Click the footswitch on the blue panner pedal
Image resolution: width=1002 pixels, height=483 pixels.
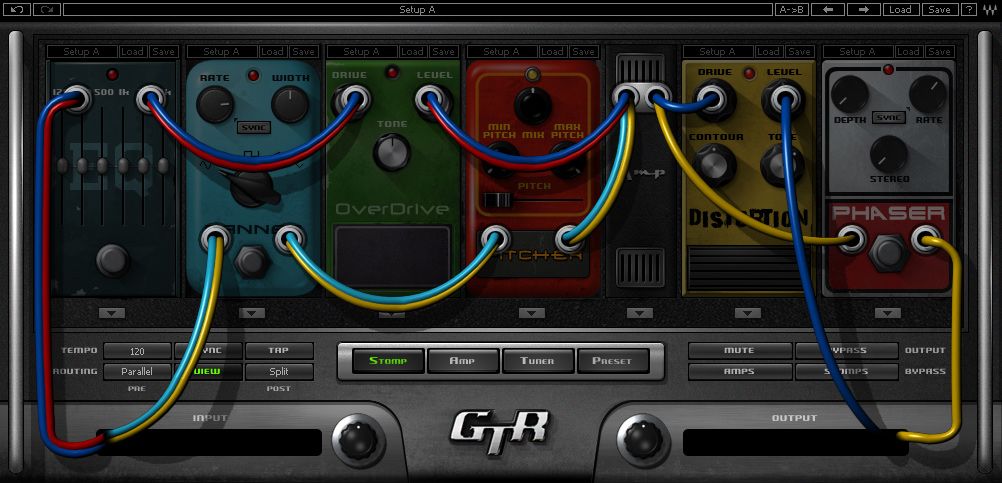[x=250, y=261]
